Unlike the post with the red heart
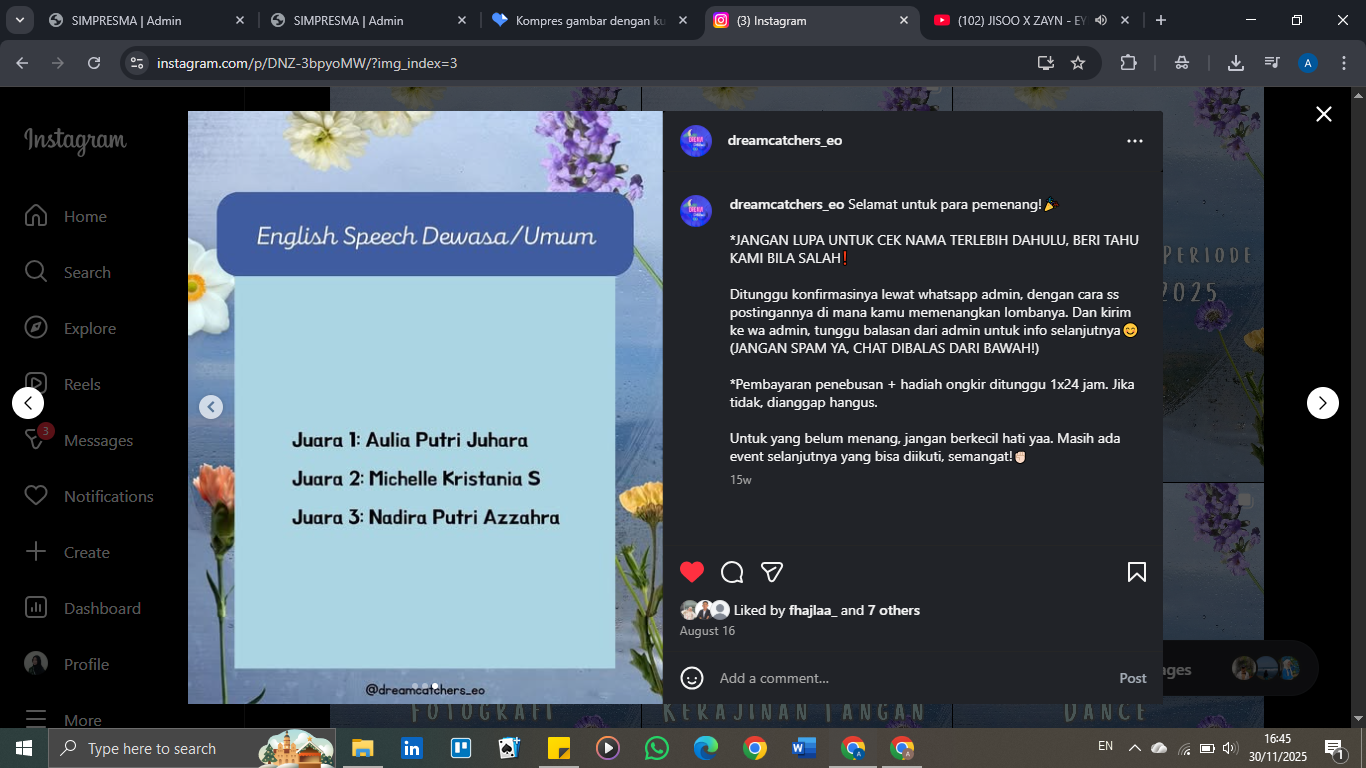This screenshot has width=1366, height=768. (x=692, y=572)
